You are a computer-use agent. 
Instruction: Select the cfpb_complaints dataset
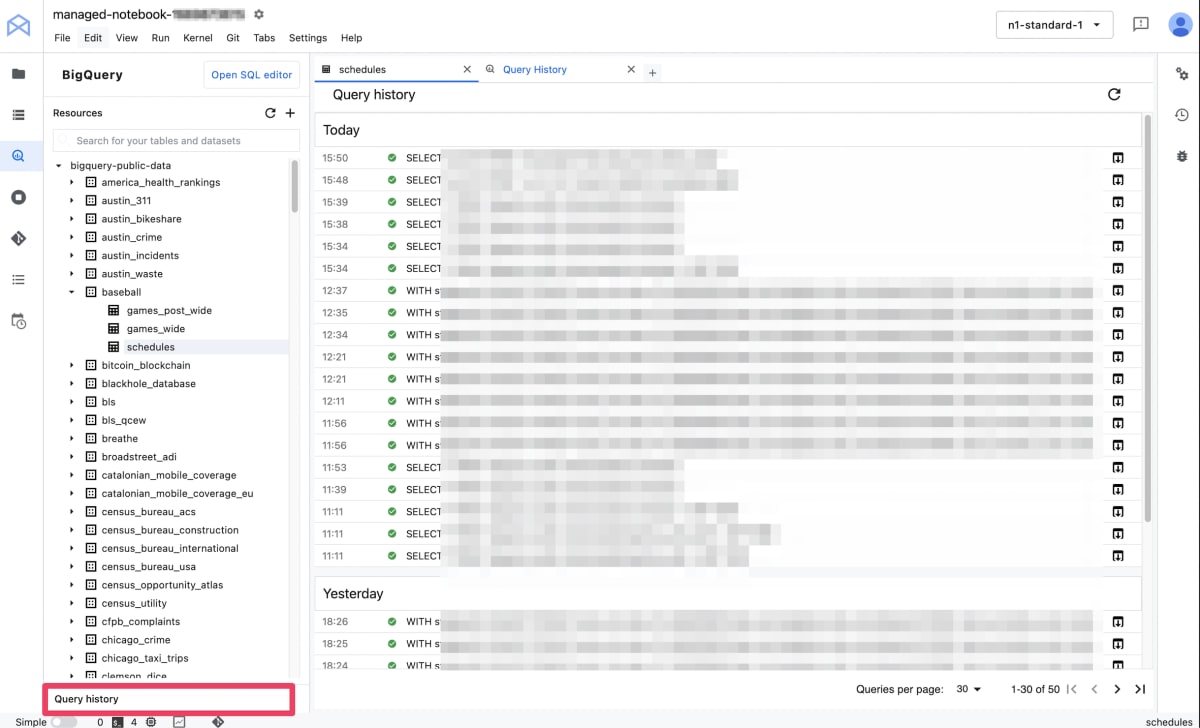click(141, 622)
